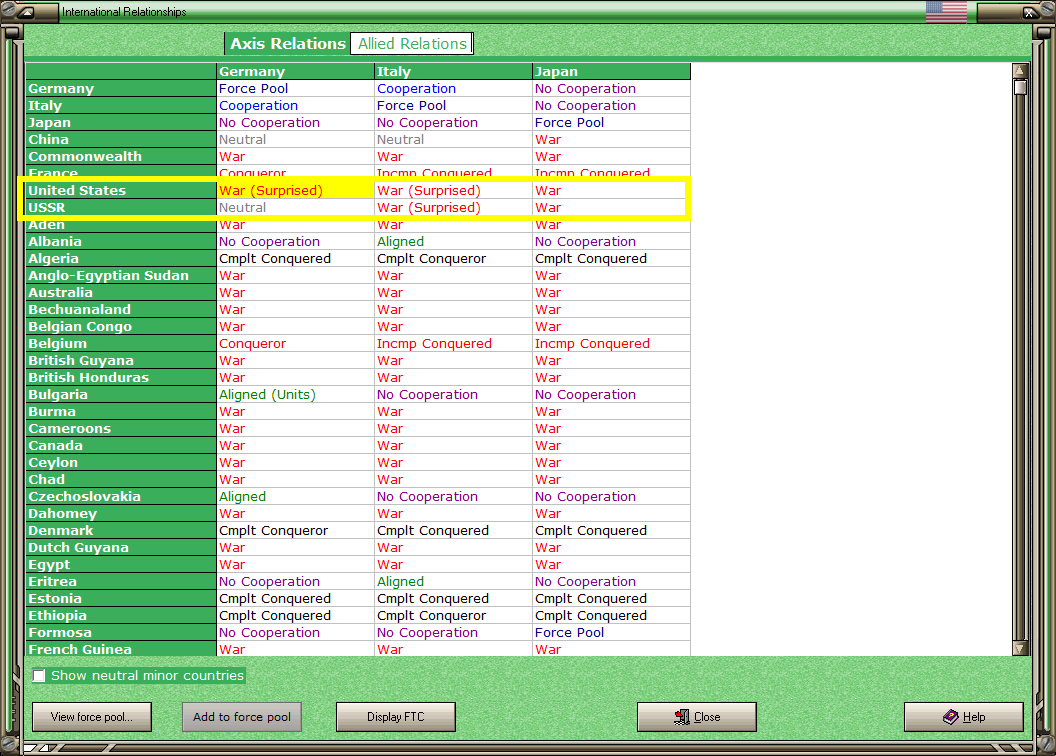Click Italy's War (Surprised) cell for USSR

(x=453, y=207)
